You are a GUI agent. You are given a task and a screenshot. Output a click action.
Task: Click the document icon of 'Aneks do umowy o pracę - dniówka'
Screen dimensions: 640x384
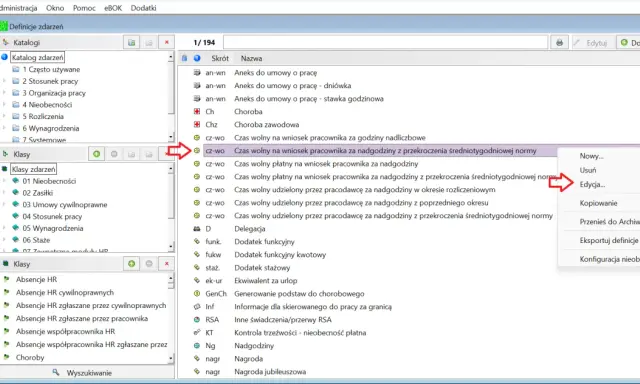pos(197,86)
